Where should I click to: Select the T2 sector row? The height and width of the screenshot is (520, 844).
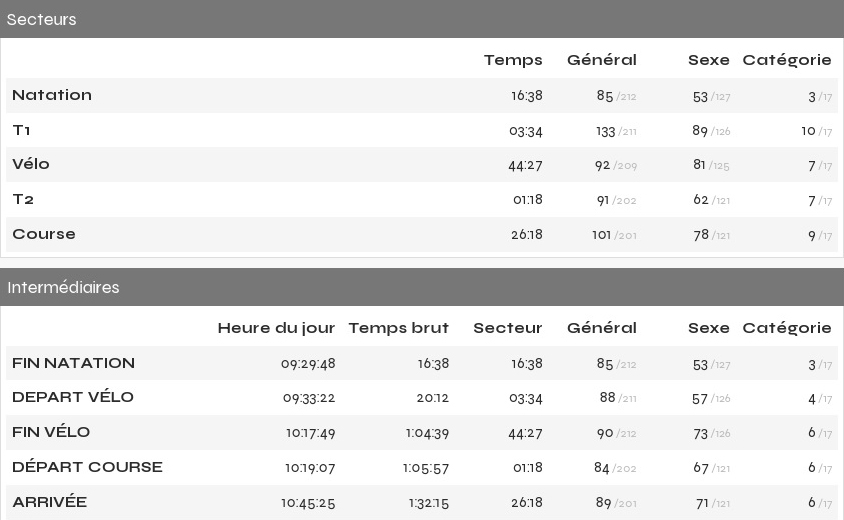pyautogui.click(x=422, y=200)
